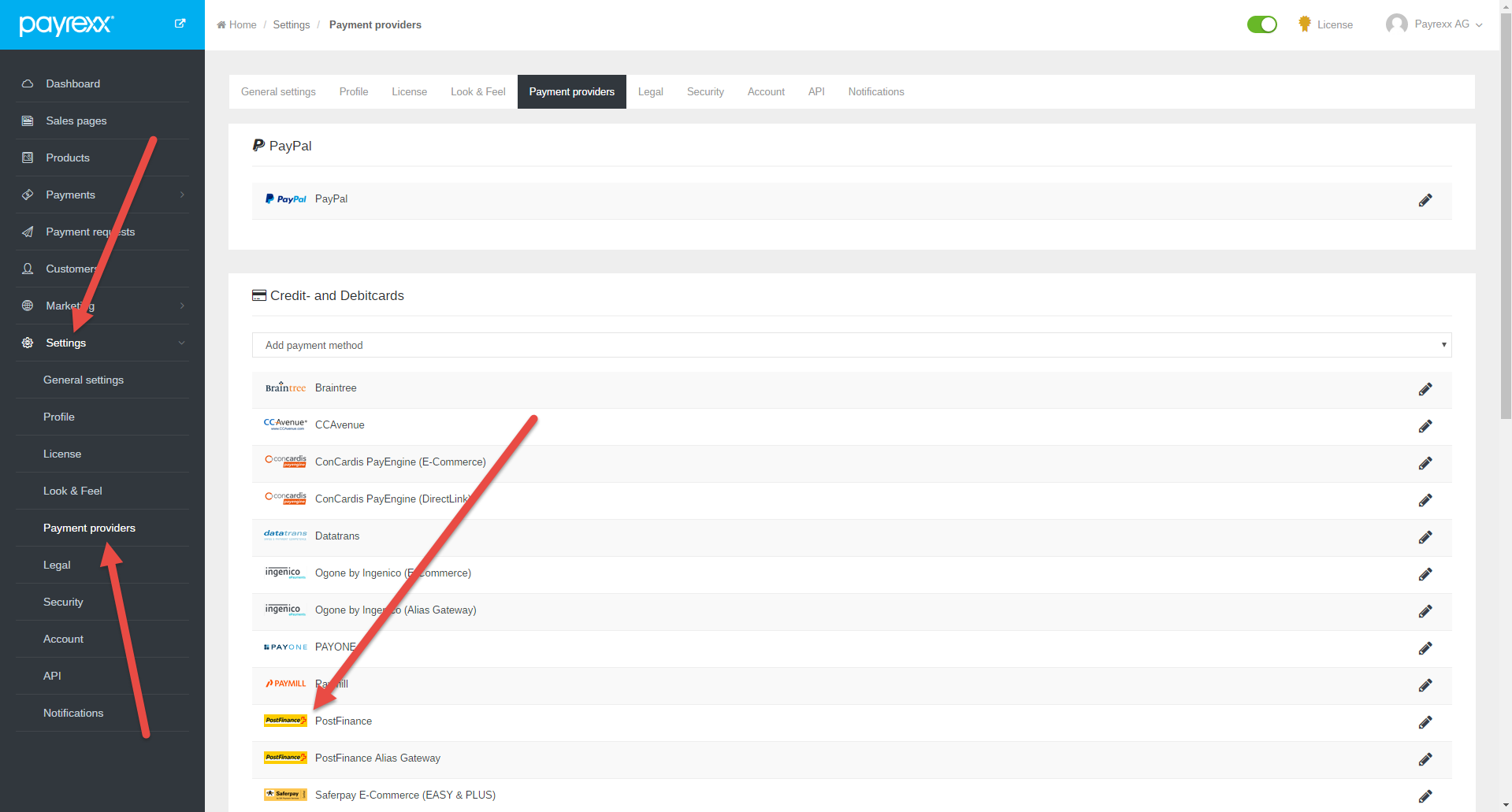Image resolution: width=1512 pixels, height=812 pixels.
Task: Open Notifications in the sidebar
Action: click(x=73, y=713)
